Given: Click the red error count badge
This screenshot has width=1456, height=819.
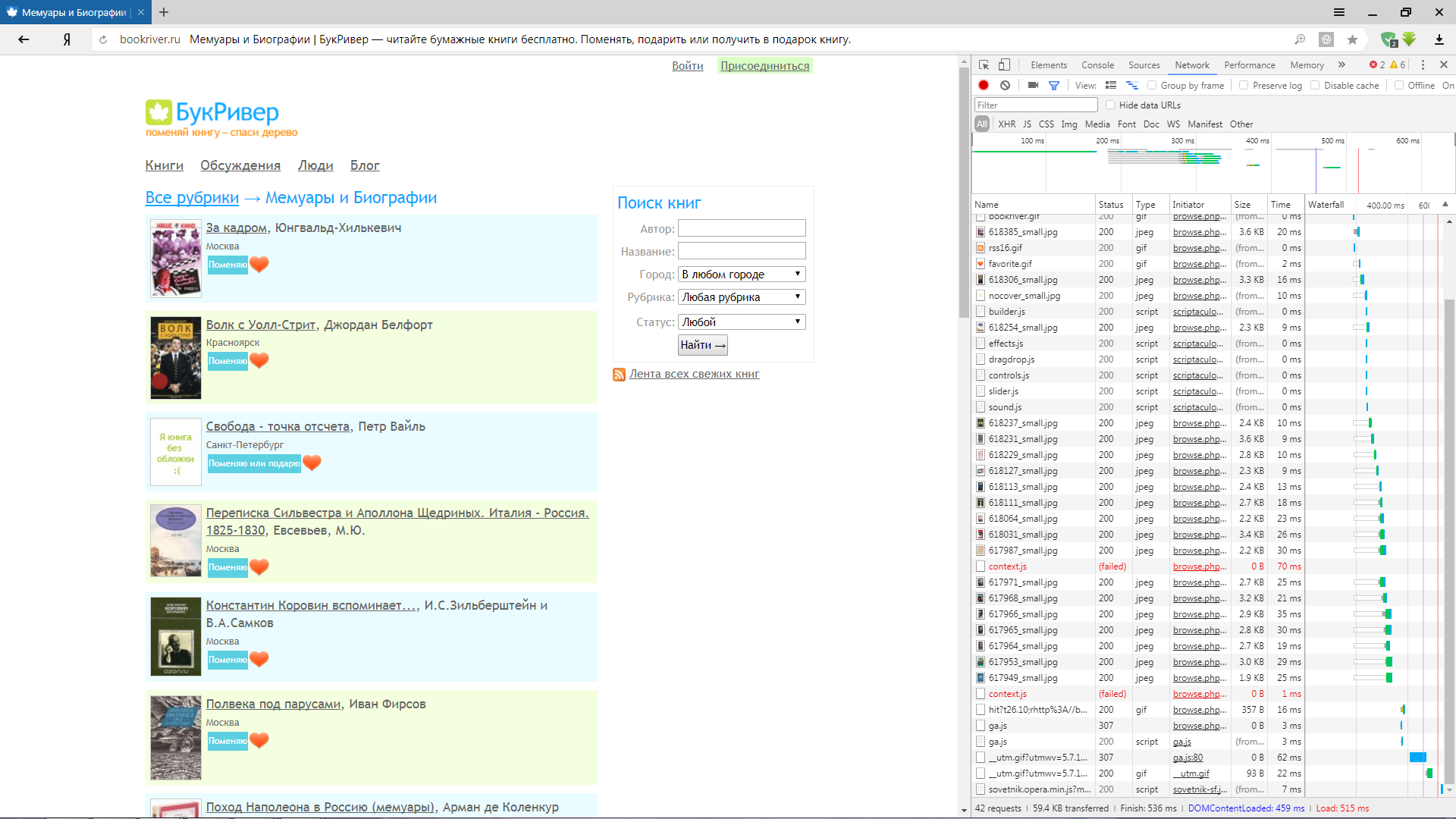Looking at the screenshot, I should click(1377, 65).
